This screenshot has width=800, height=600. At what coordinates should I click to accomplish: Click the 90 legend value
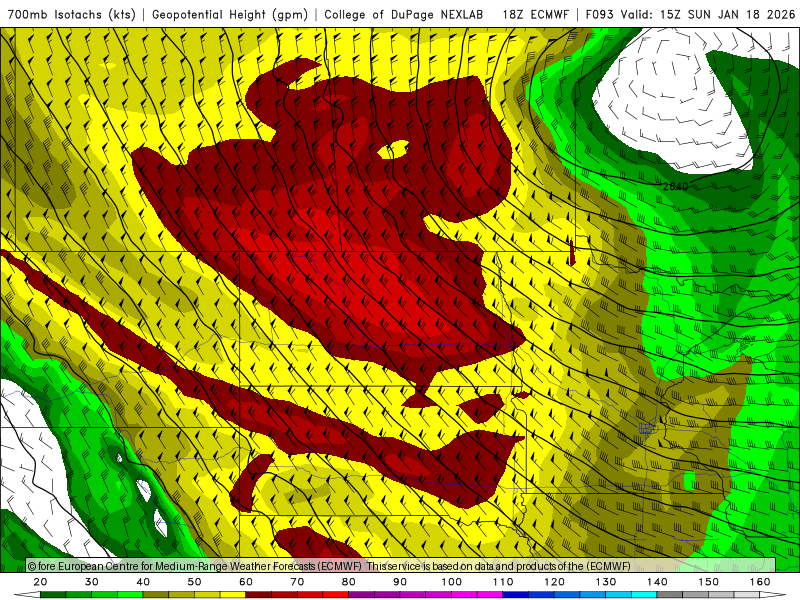pyautogui.click(x=401, y=582)
